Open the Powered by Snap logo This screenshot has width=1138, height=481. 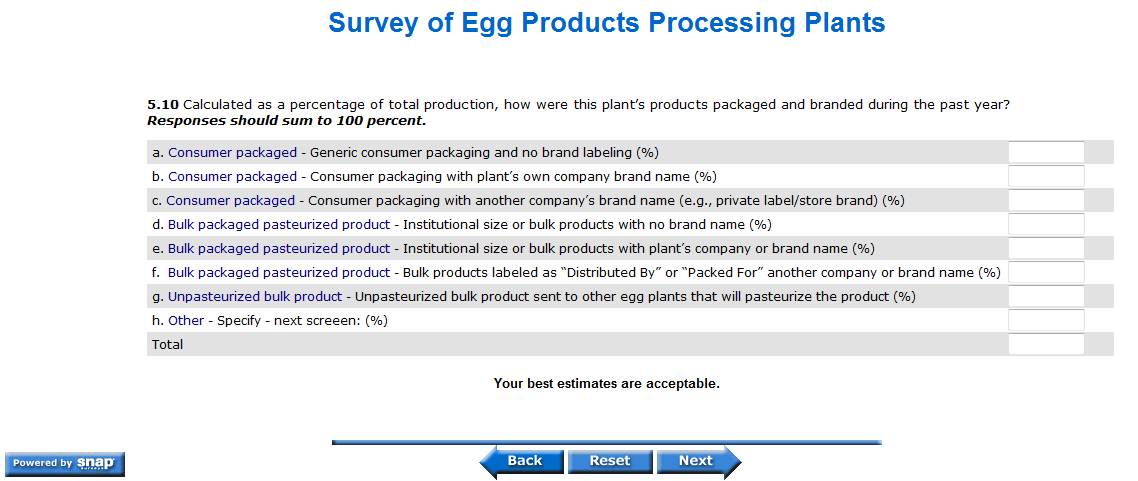(65, 463)
